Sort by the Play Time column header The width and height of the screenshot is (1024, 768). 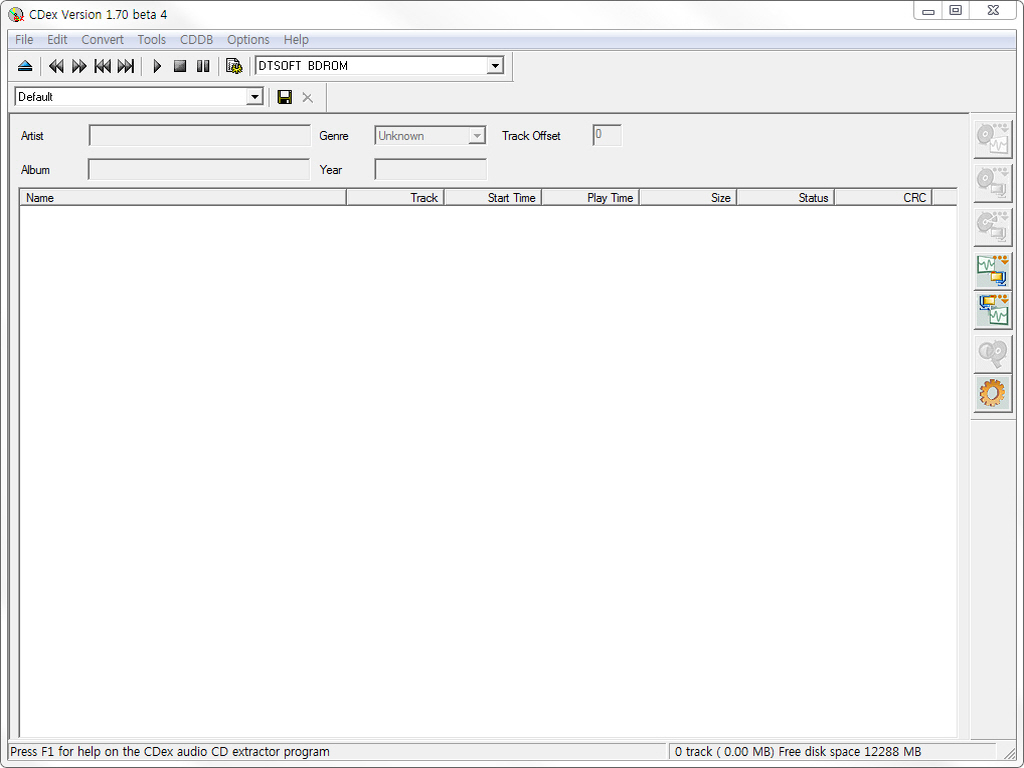[x=590, y=197]
